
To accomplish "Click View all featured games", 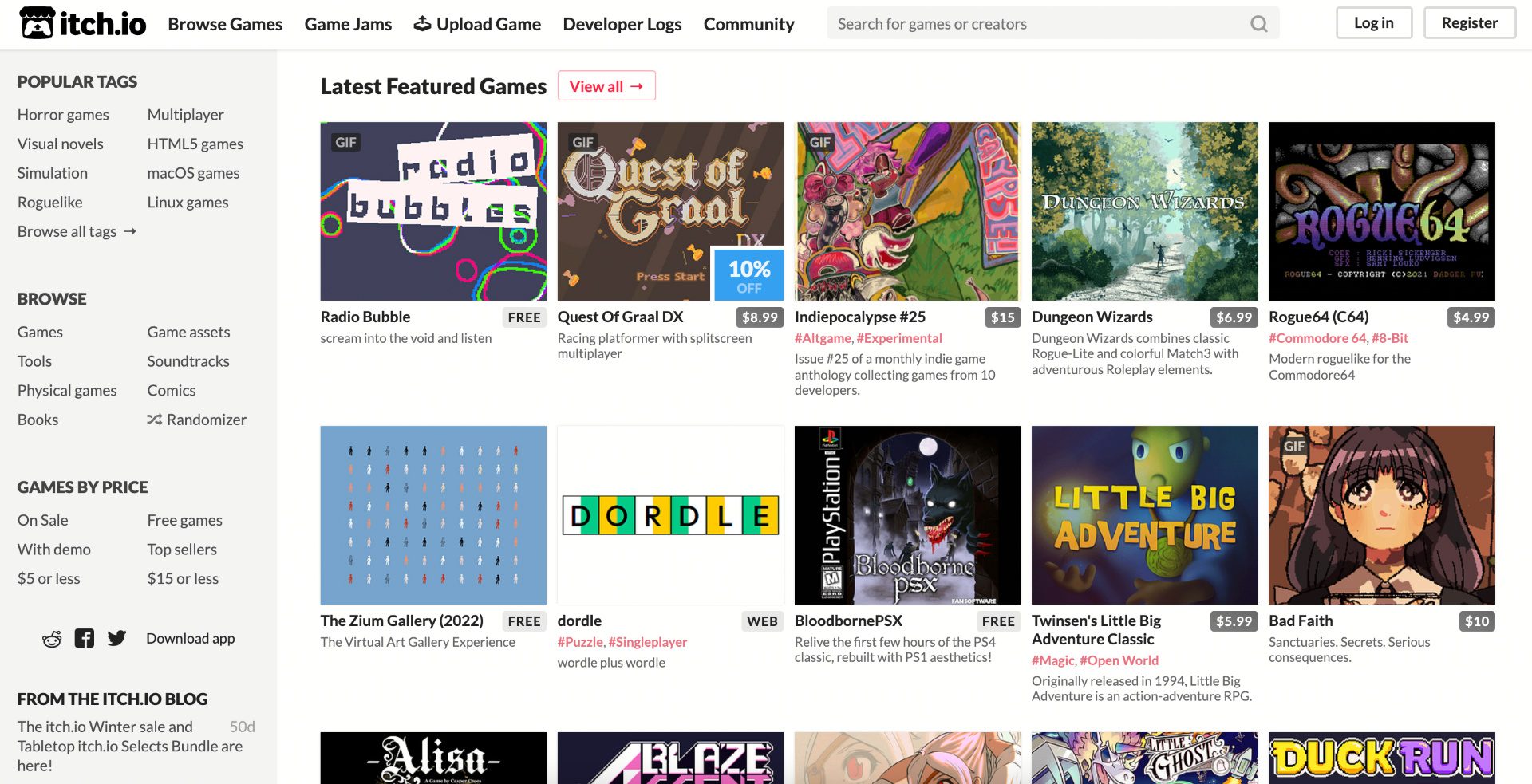I will [606, 86].
